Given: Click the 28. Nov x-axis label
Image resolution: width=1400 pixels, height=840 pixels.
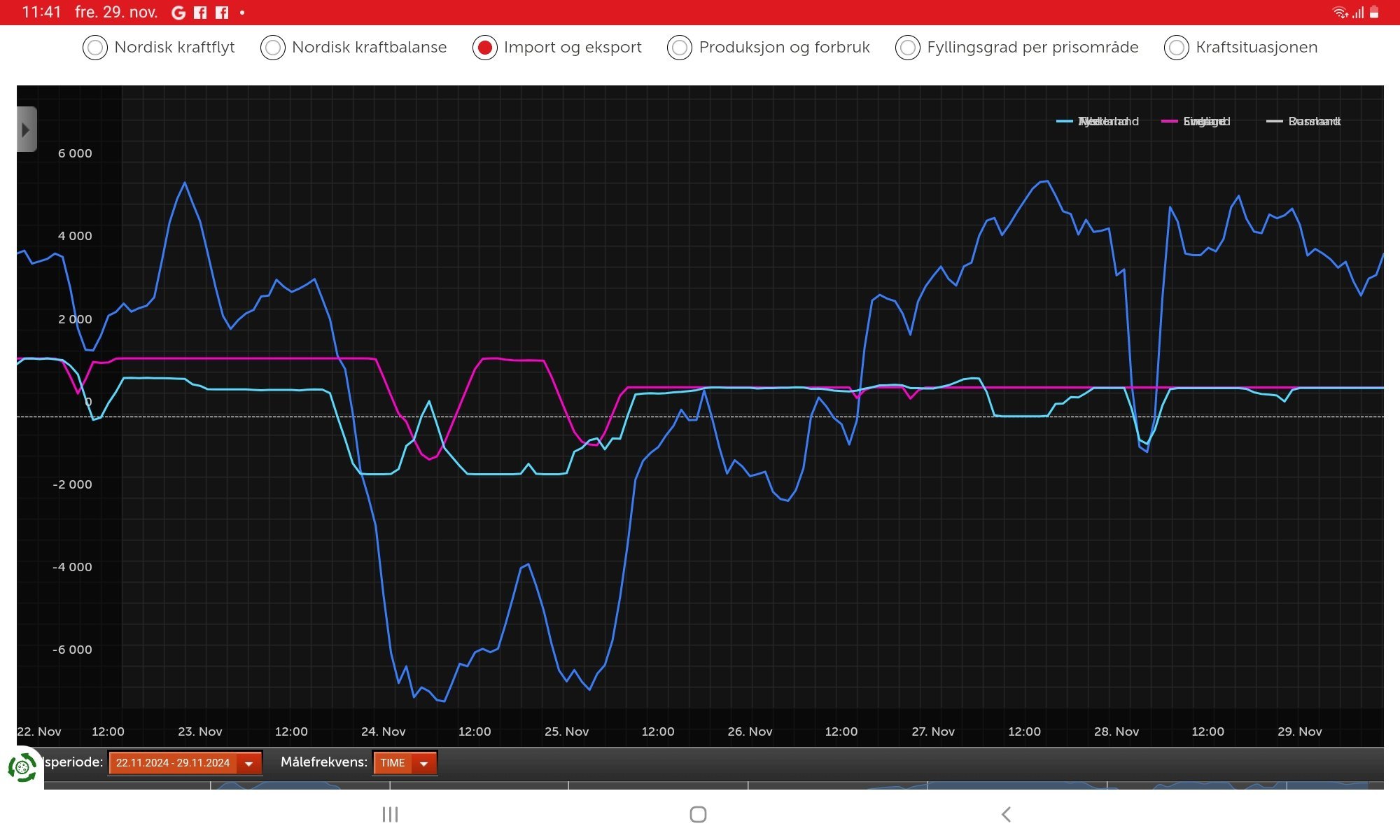Looking at the screenshot, I should coord(1116,731).
